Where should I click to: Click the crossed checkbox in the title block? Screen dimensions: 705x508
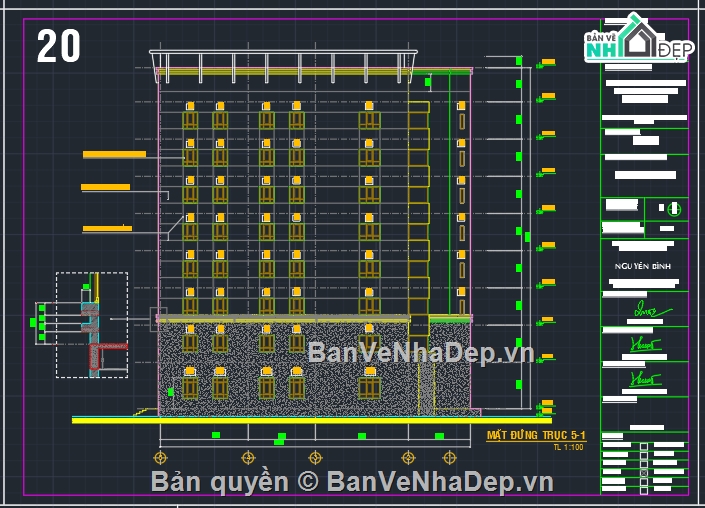point(644,473)
